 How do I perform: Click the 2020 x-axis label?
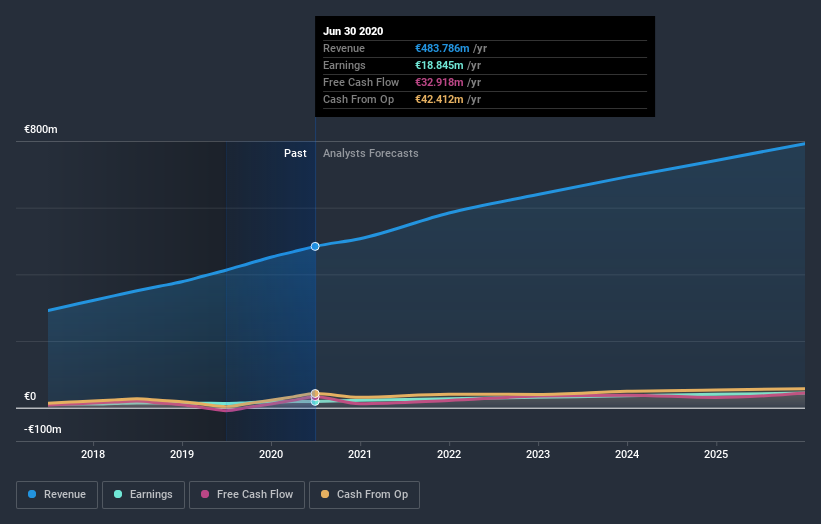point(271,454)
